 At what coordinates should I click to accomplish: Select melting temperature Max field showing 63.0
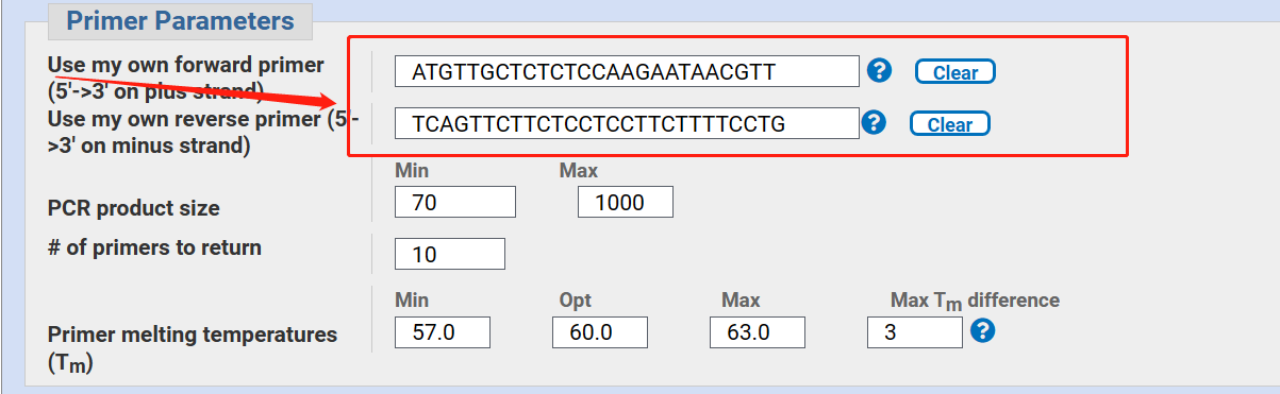(x=757, y=333)
